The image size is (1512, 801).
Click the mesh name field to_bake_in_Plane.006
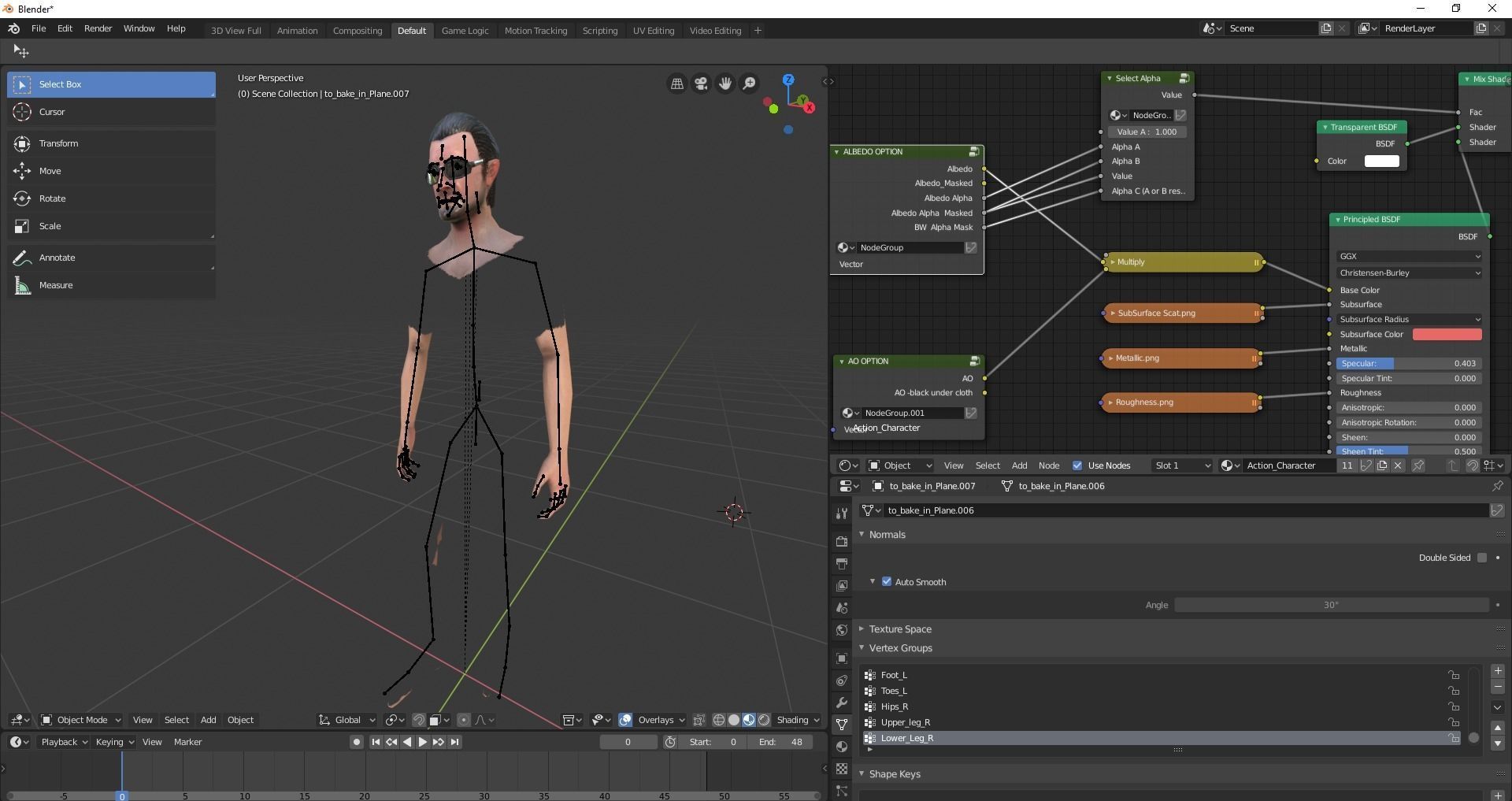pyautogui.click(x=1188, y=510)
